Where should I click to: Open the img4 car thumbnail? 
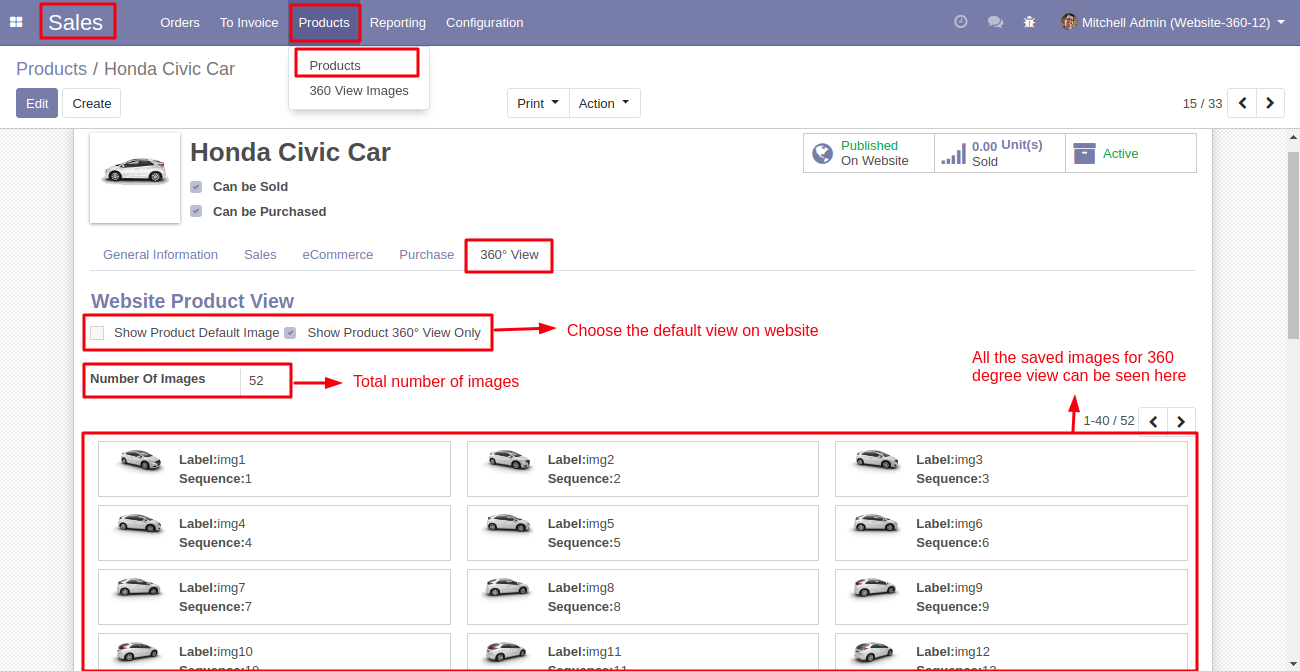(x=140, y=523)
